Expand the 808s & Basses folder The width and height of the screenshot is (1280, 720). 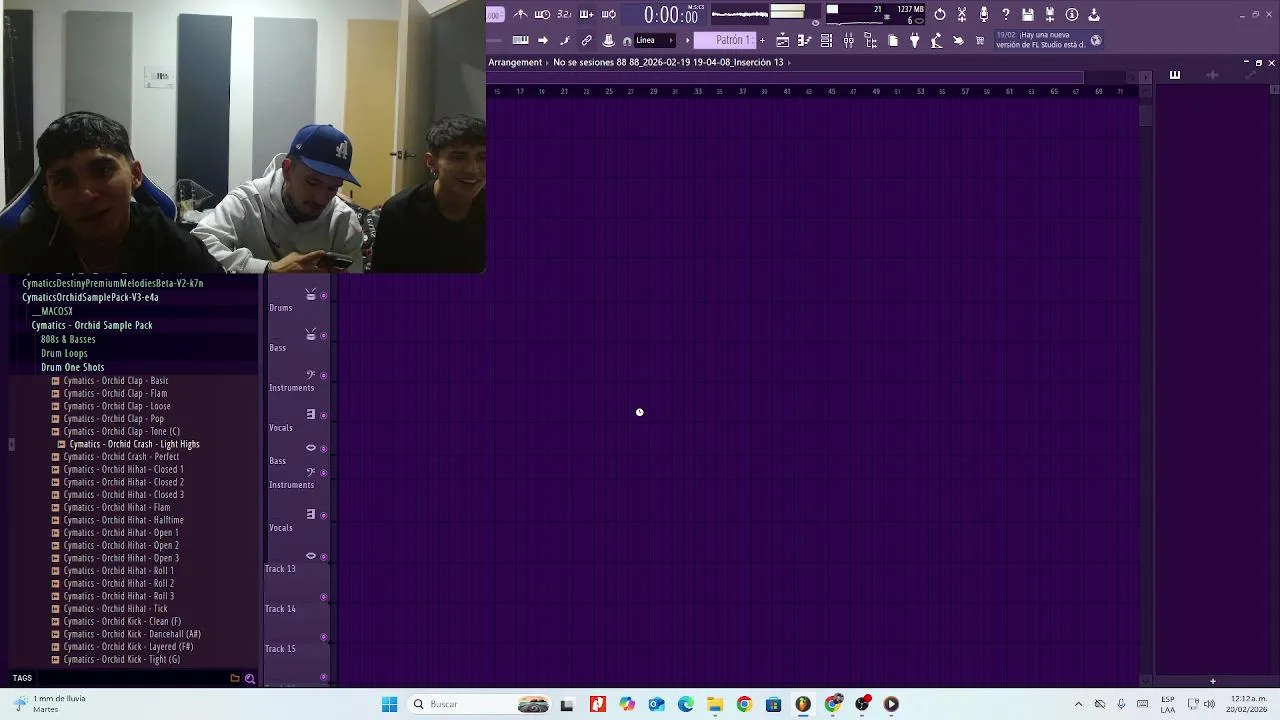pyautogui.click(x=68, y=339)
